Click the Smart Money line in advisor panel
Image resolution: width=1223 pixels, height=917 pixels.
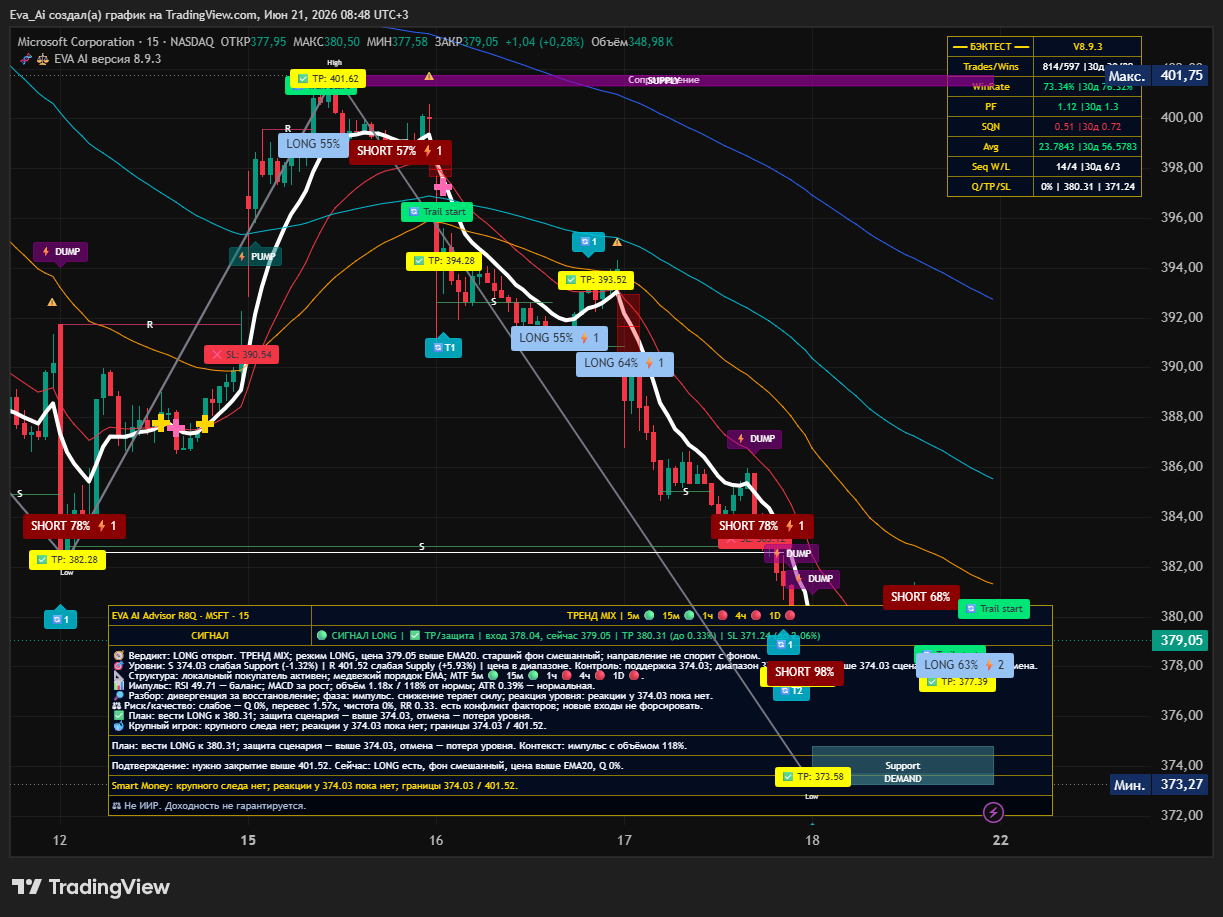point(315,786)
